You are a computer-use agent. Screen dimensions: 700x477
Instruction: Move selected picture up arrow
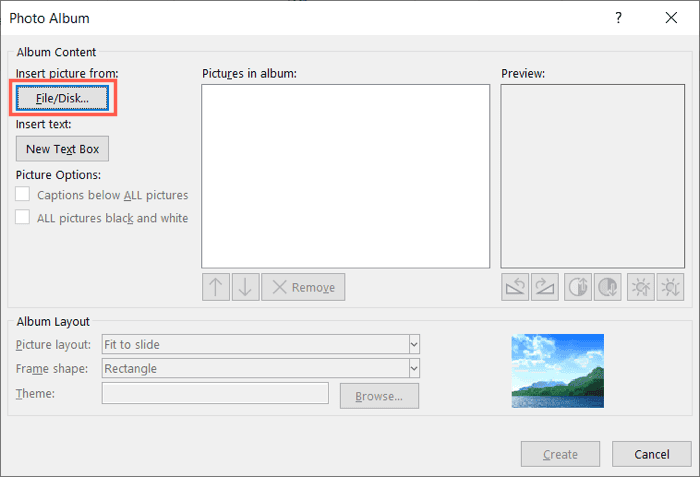point(216,287)
